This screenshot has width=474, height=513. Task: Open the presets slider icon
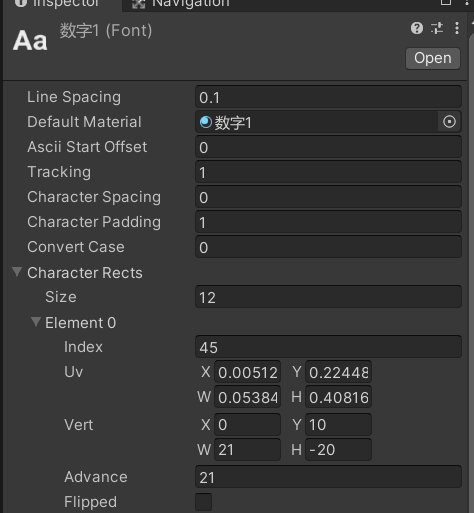(437, 28)
